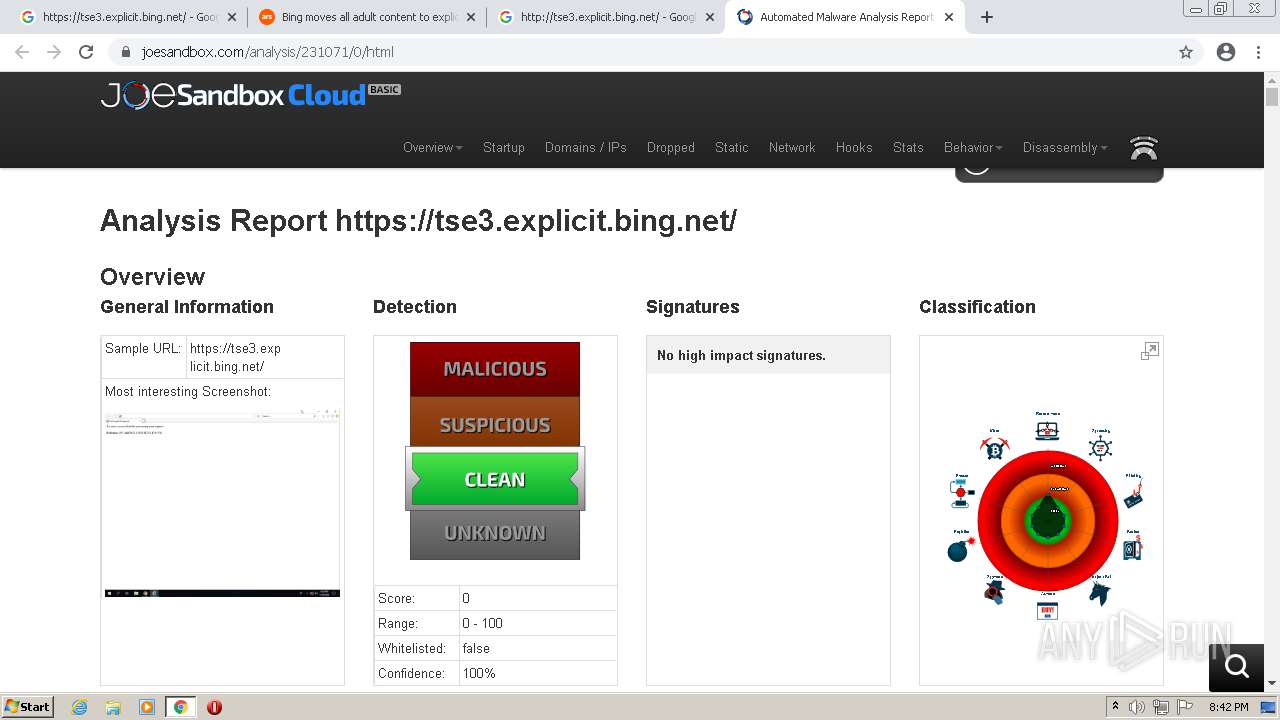Click the Trojan horse icon on chart

(1100, 592)
